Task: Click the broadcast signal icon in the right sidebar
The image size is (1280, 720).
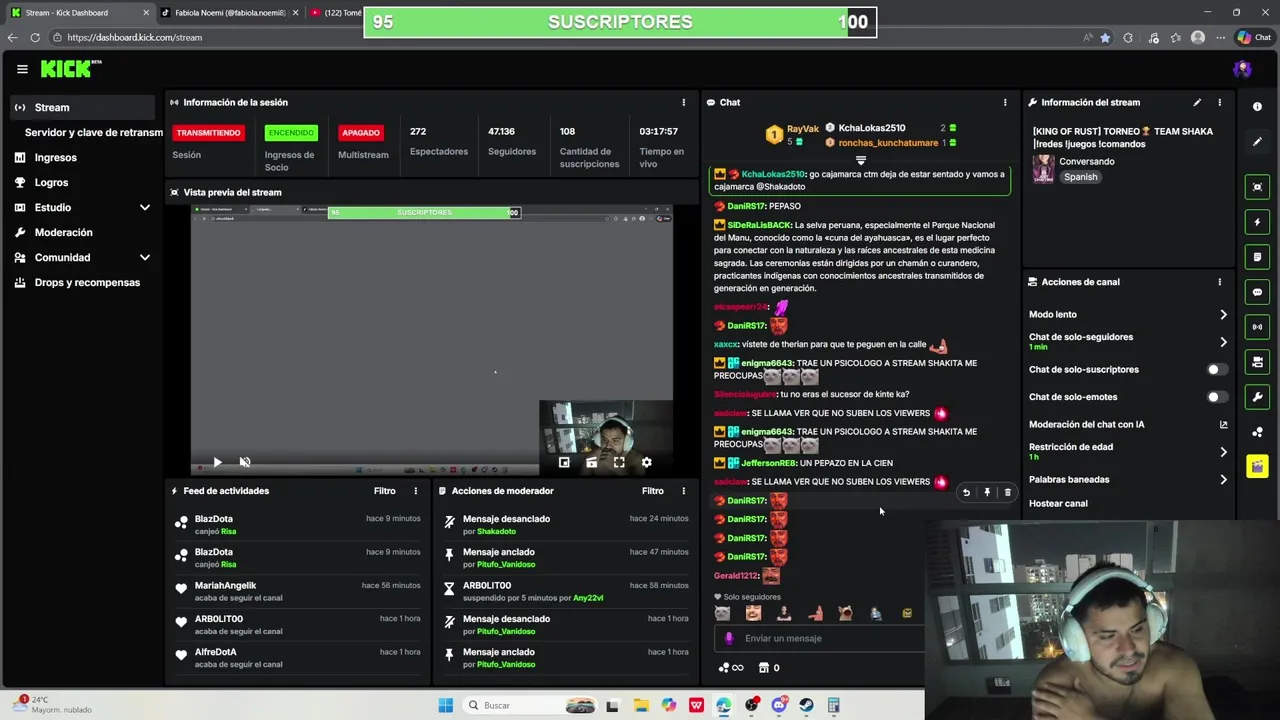Action: 1257,327
